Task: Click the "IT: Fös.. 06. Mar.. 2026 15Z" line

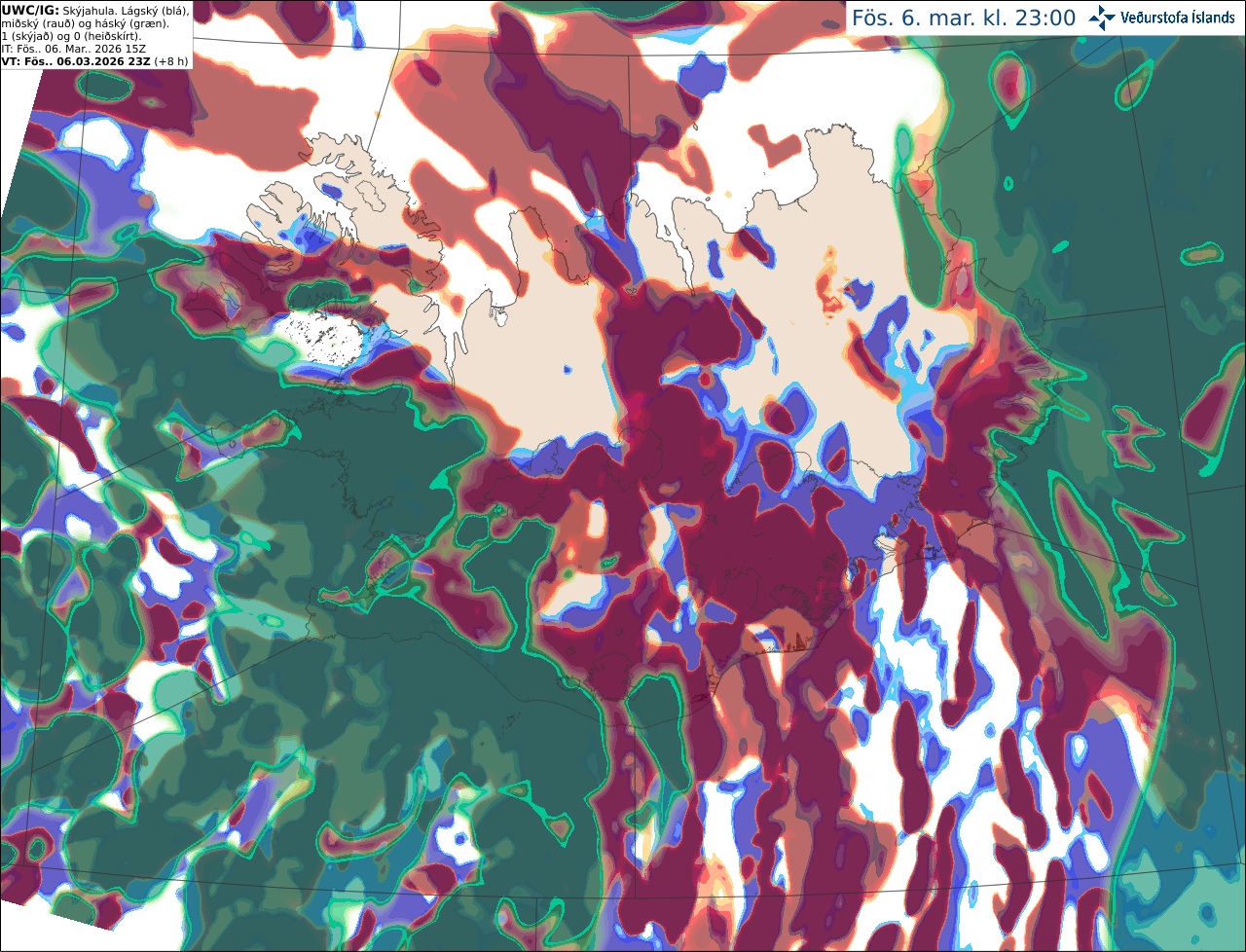Action: (x=72, y=49)
